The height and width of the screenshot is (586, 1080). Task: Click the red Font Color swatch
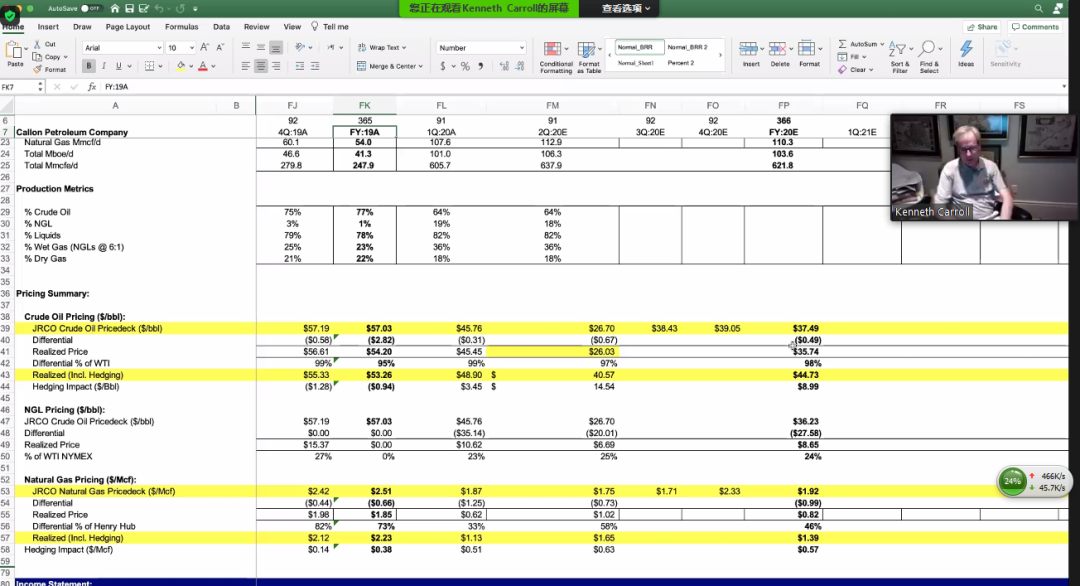pos(202,66)
